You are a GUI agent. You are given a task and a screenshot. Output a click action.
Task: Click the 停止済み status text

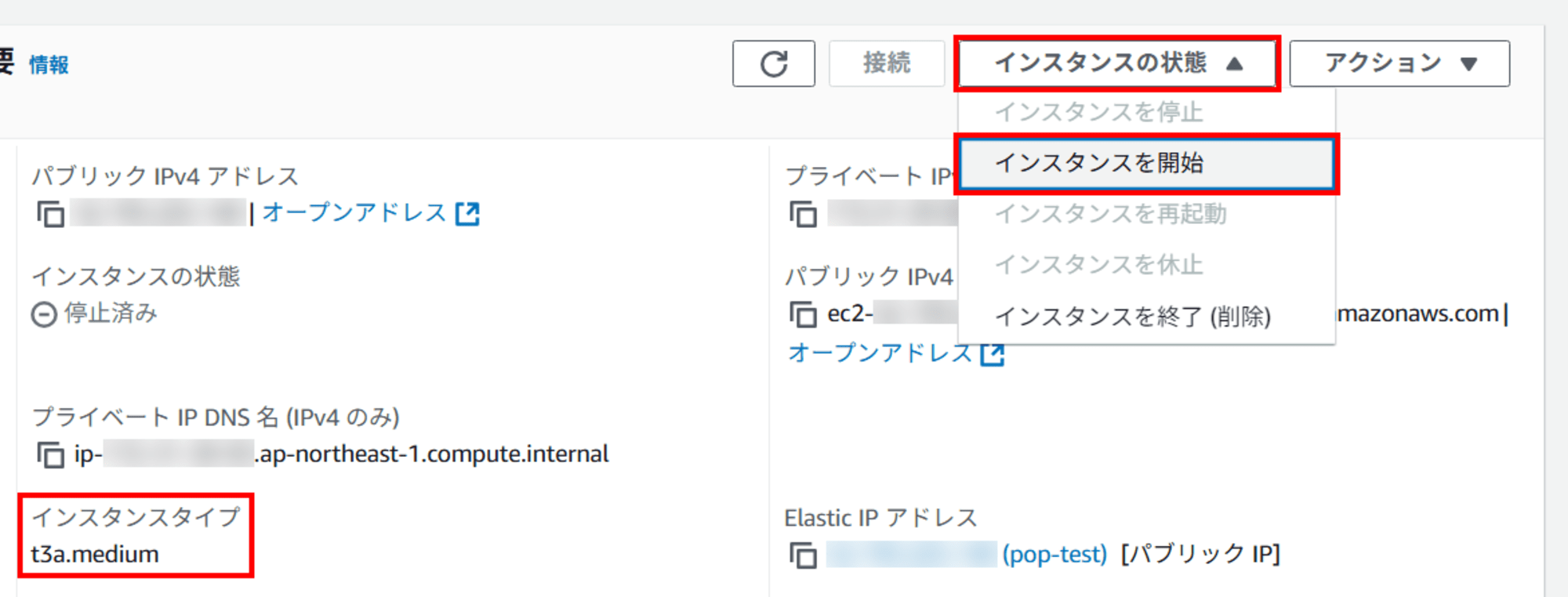click(x=111, y=313)
